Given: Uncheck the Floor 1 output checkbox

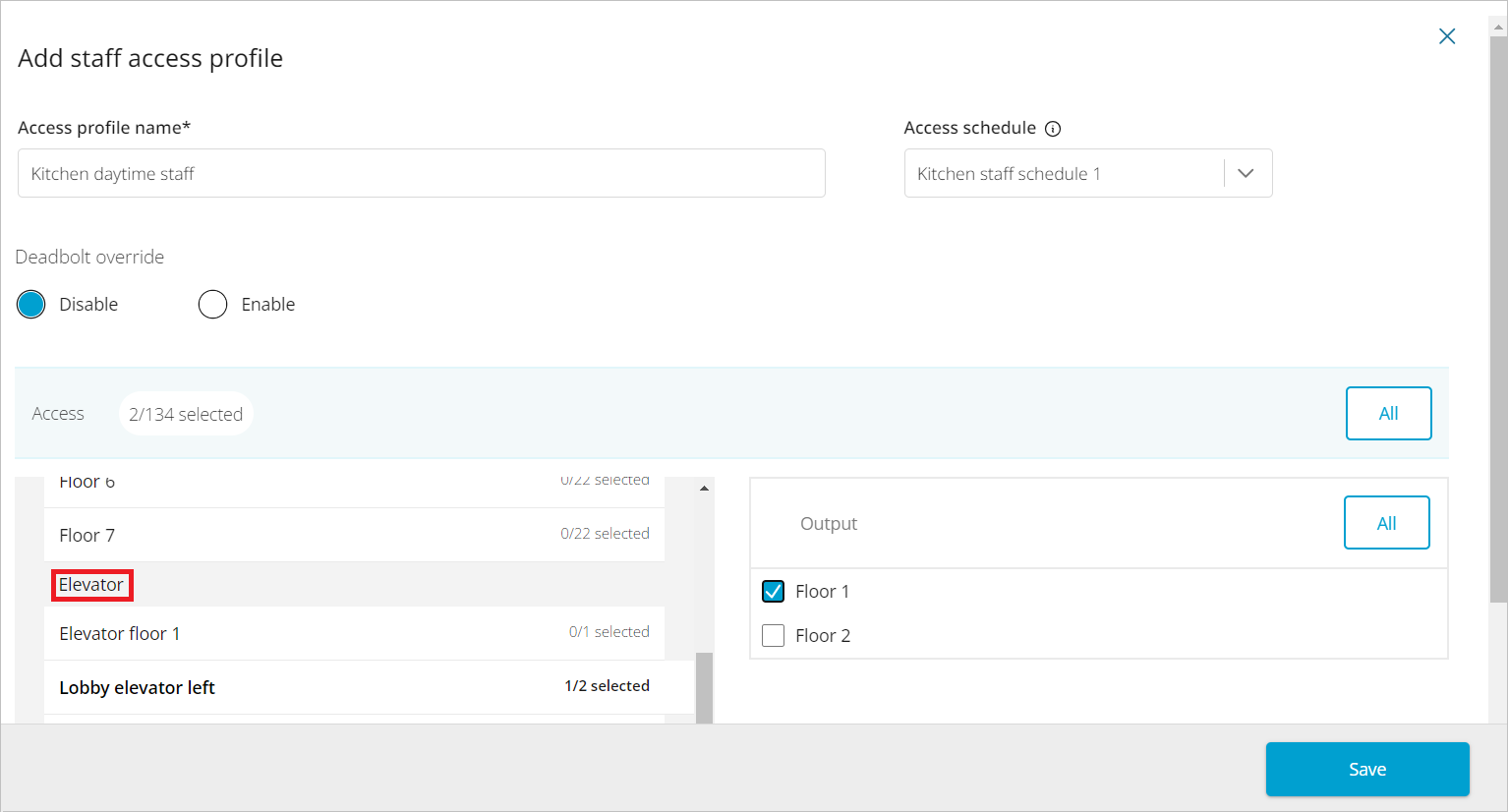Looking at the screenshot, I should [x=774, y=591].
